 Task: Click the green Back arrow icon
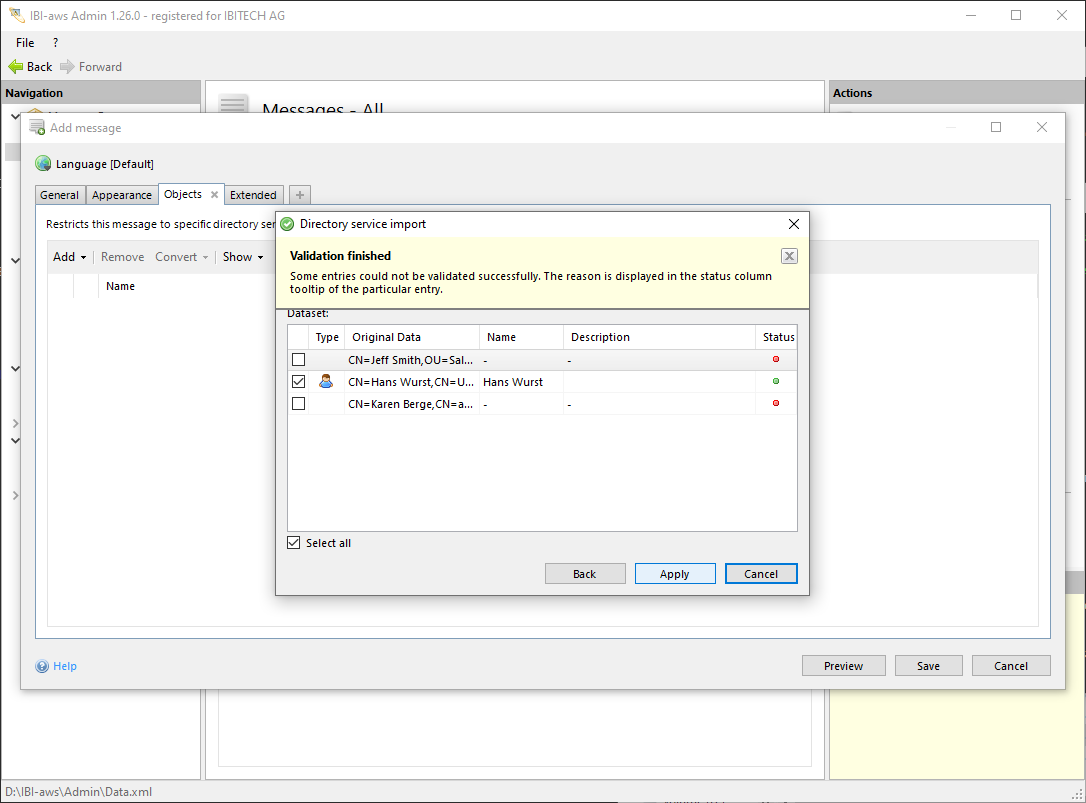coord(16,67)
